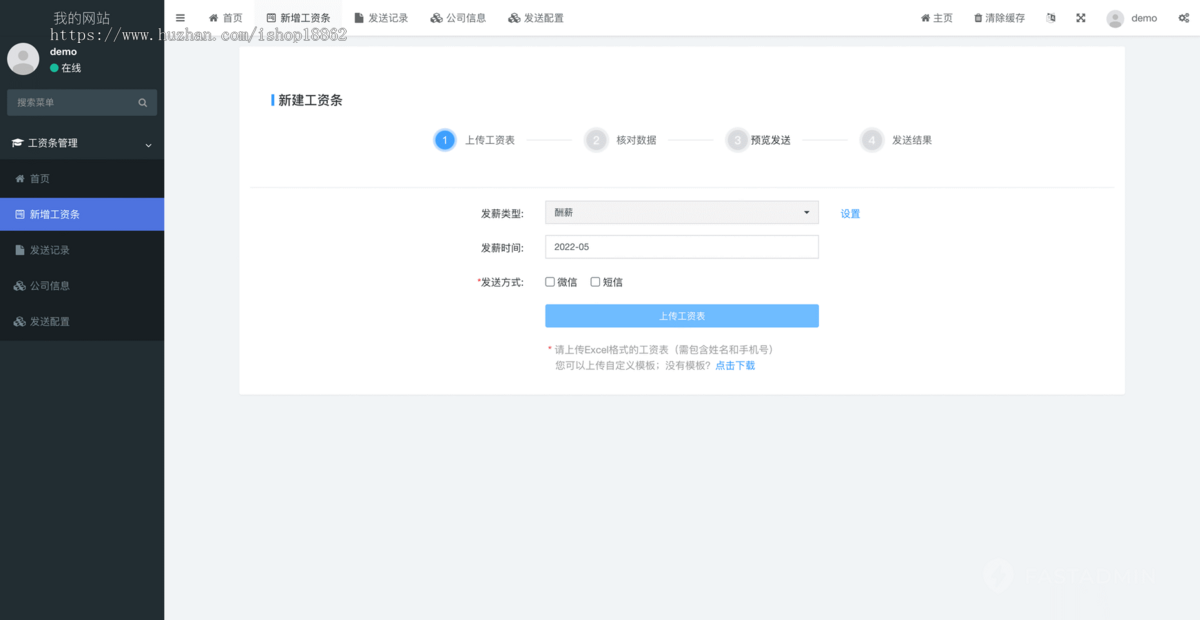
Task: Download the template via 点击下载 link
Action: point(735,365)
